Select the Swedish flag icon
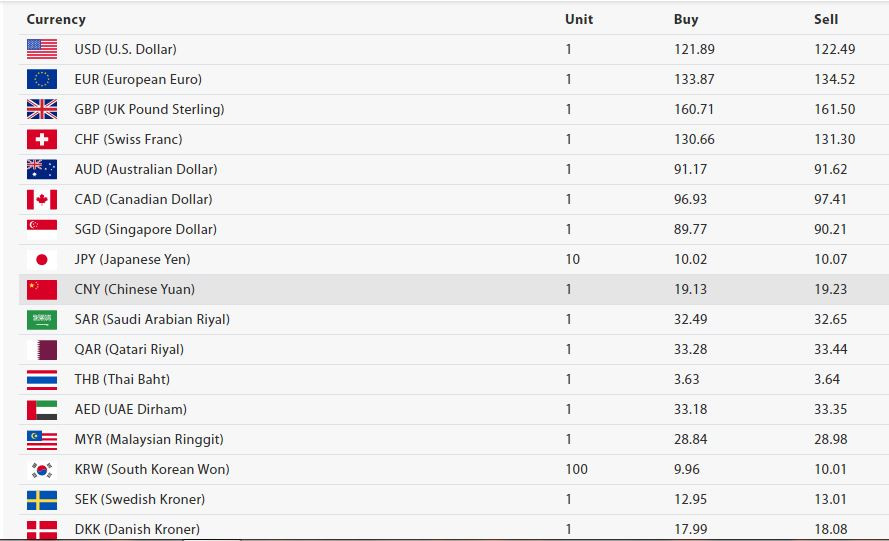Image resolution: width=889 pixels, height=541 pixels. pos(42,500)
